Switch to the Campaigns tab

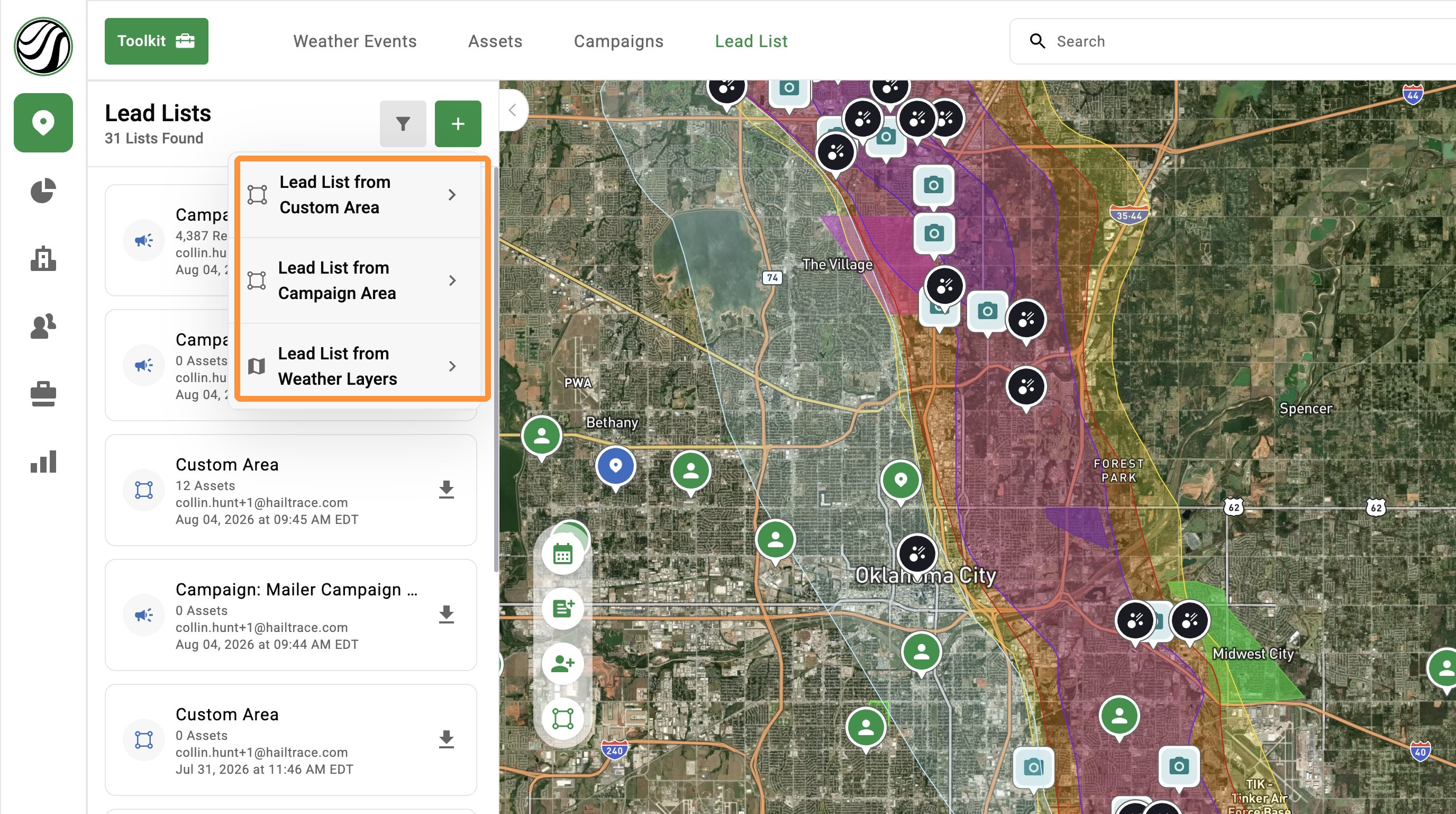[618, 41]
